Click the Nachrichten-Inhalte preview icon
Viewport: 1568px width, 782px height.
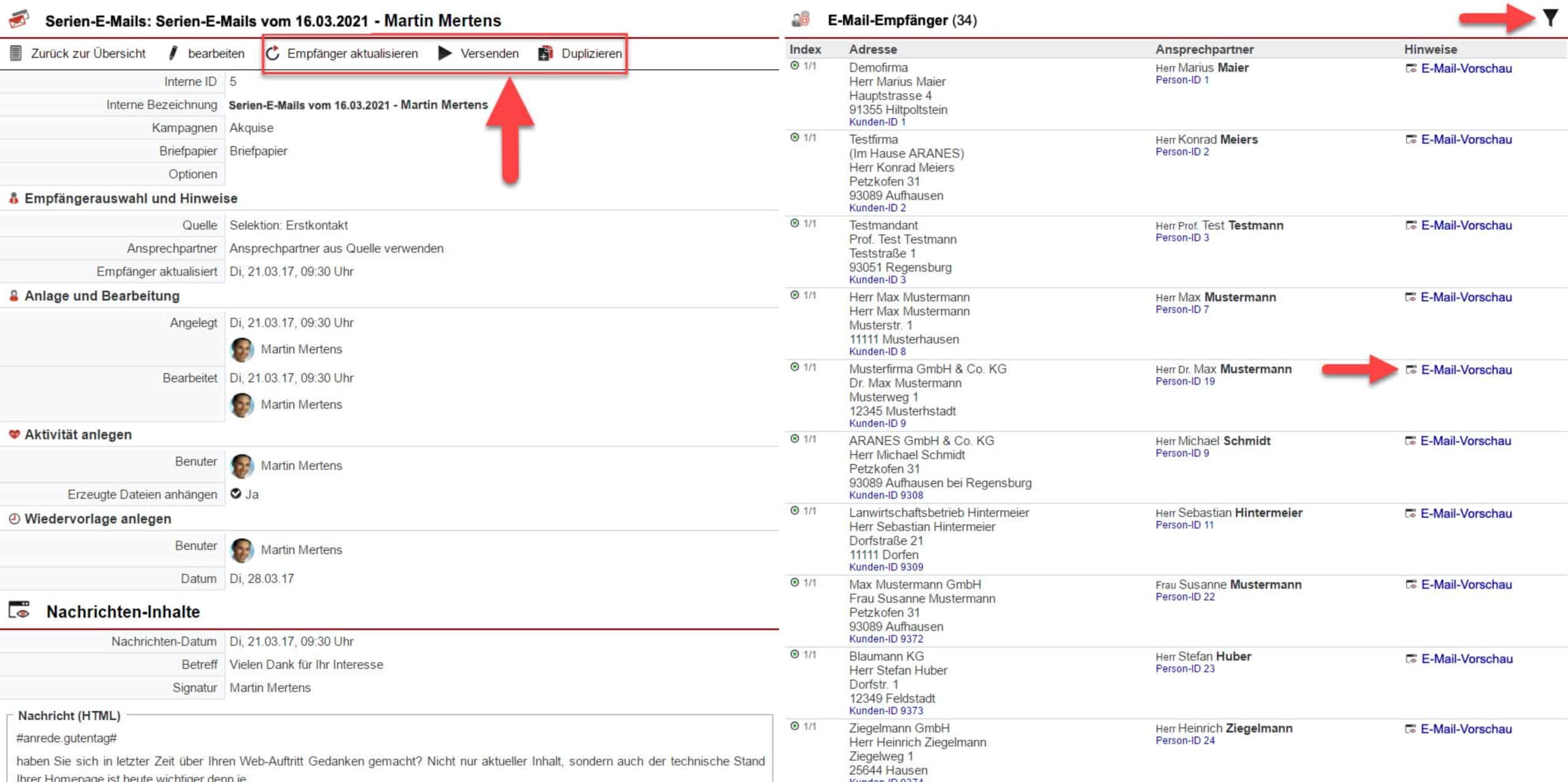click(19, 611)
